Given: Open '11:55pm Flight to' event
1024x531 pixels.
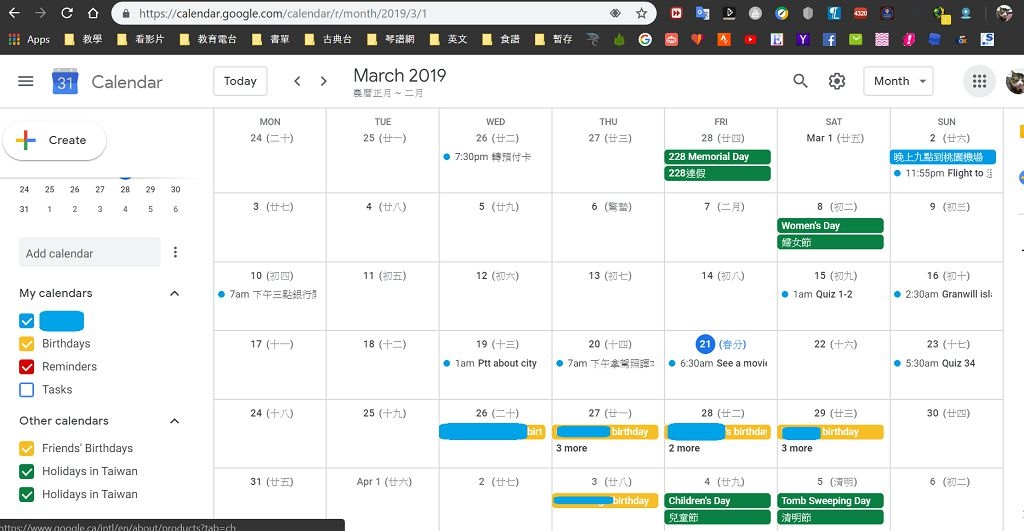Looking at the screenshot, I should [944, 173].
